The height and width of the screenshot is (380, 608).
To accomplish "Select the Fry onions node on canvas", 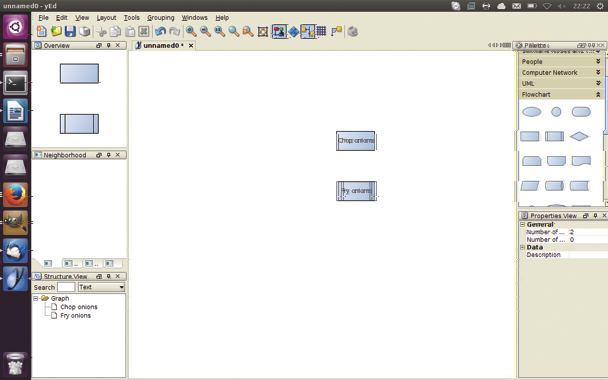I will coord(356,191).
